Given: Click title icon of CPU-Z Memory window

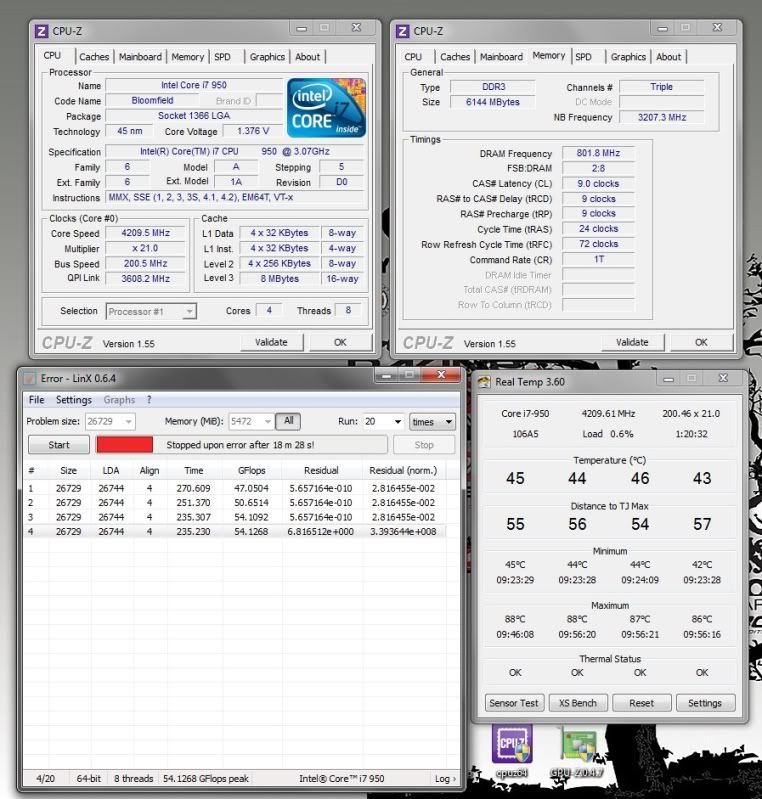Looking at the screenshot, I should 403,31.
